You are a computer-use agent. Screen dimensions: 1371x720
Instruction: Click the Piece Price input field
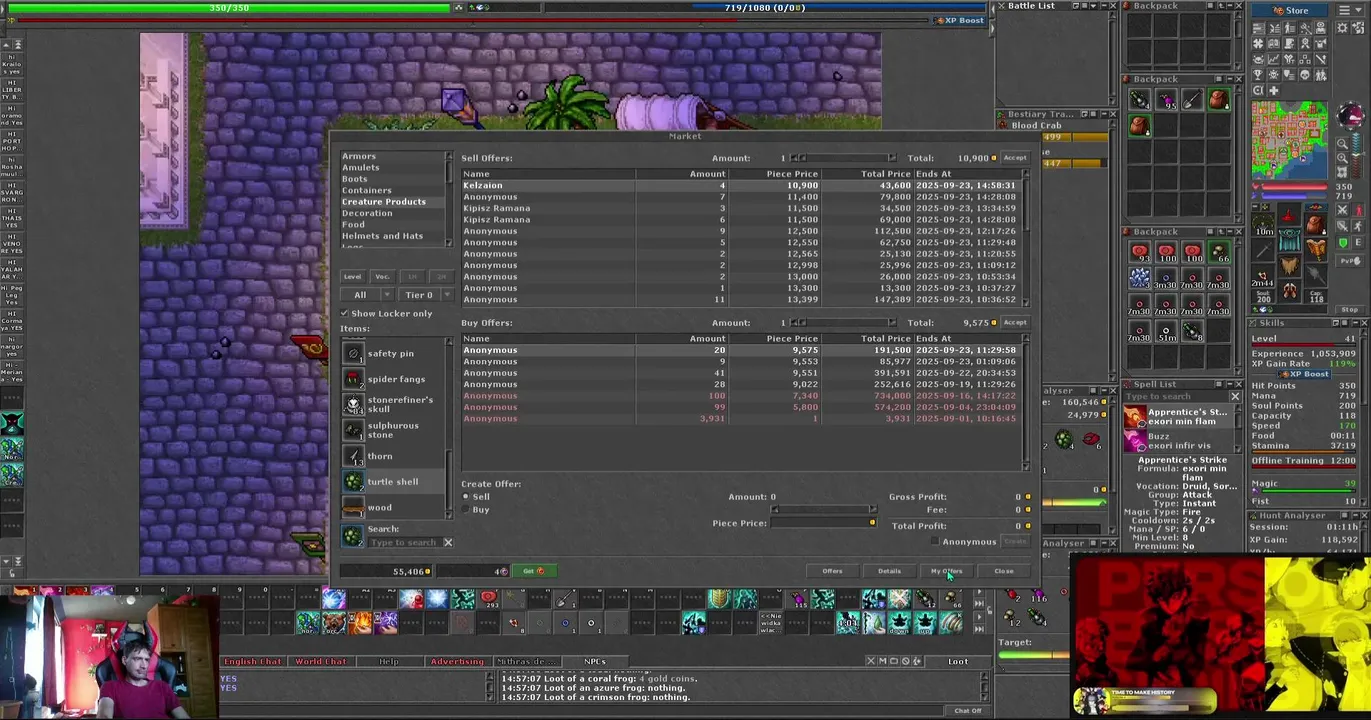[823, 522]
